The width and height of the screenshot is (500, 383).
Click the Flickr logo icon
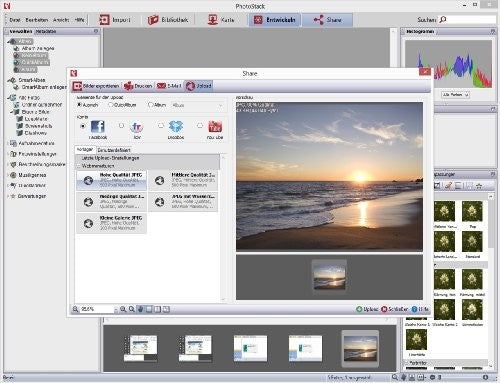coord(137,127)
